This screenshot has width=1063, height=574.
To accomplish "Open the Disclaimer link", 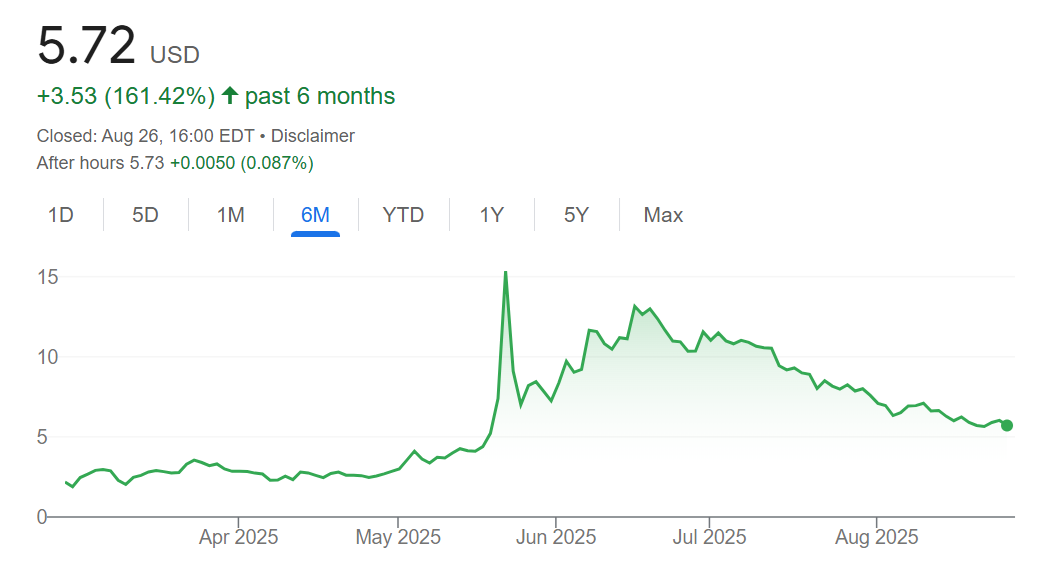I will coord(313,136).
